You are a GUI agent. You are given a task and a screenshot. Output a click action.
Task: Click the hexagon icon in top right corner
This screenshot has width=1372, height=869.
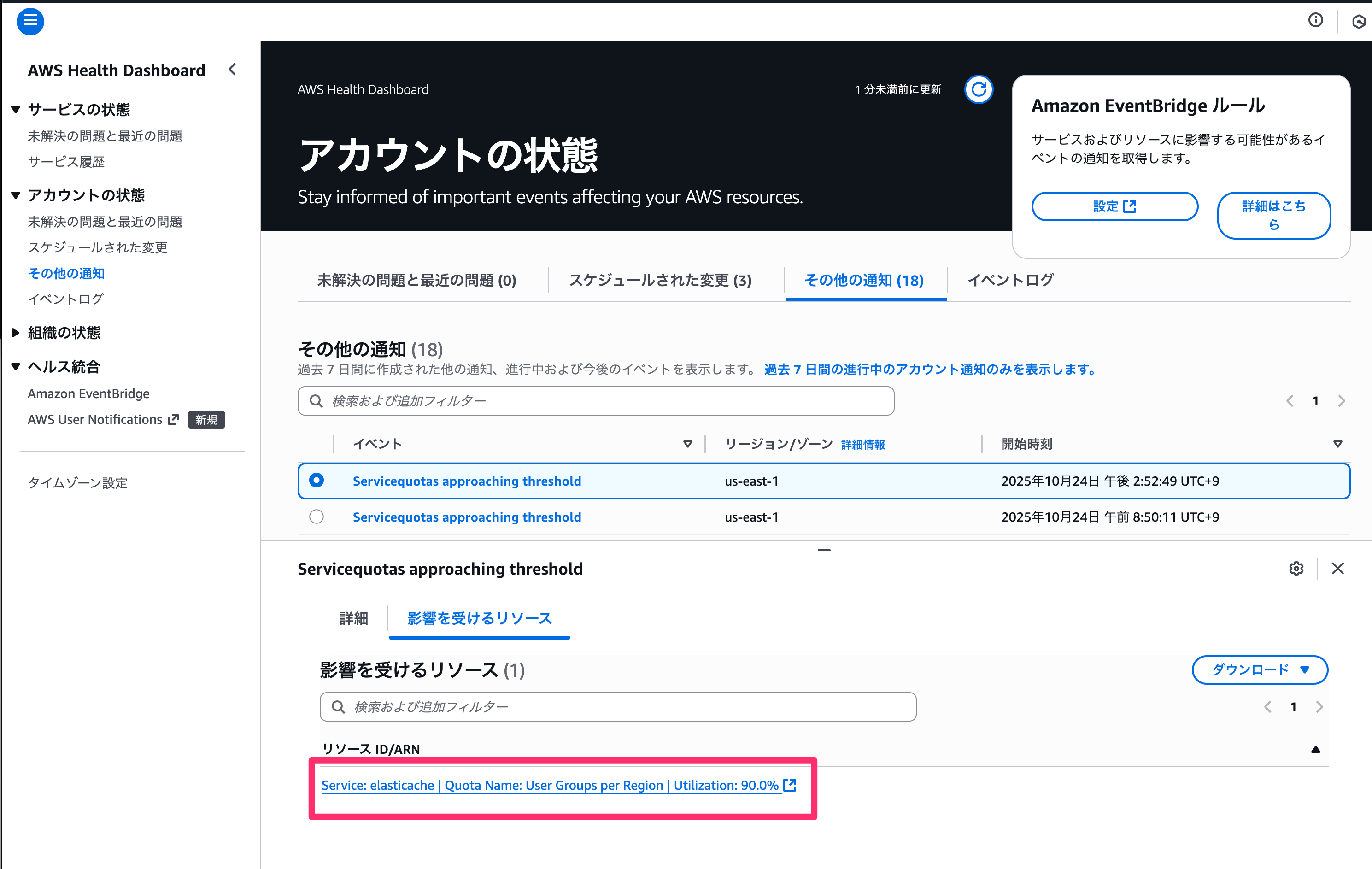(x=1358, y=22)
